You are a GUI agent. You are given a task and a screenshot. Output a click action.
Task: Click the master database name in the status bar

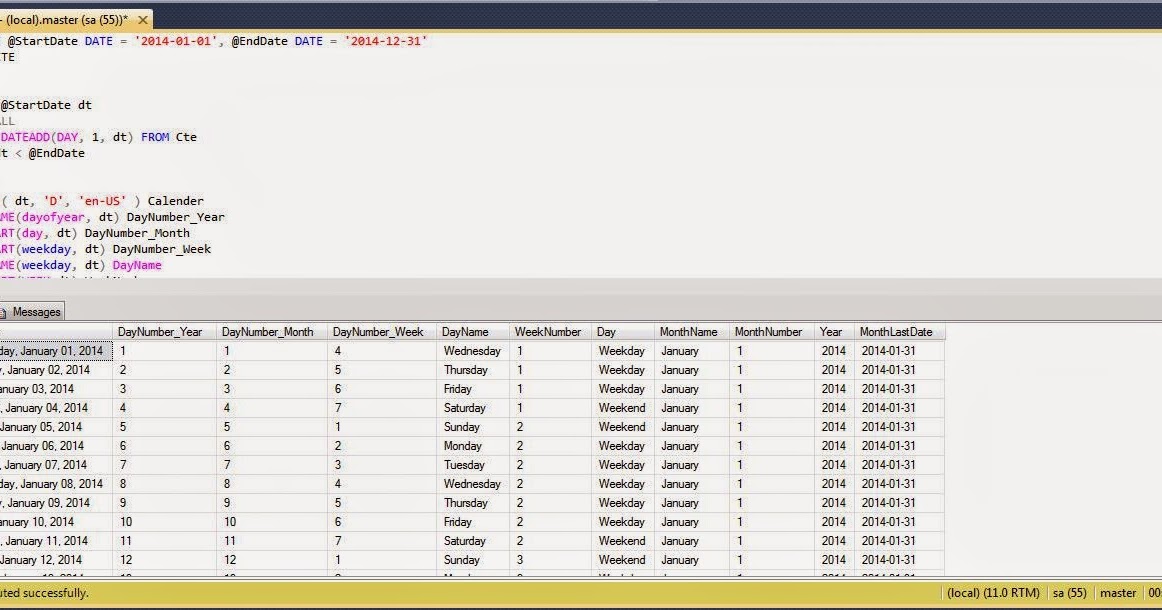1117,592
